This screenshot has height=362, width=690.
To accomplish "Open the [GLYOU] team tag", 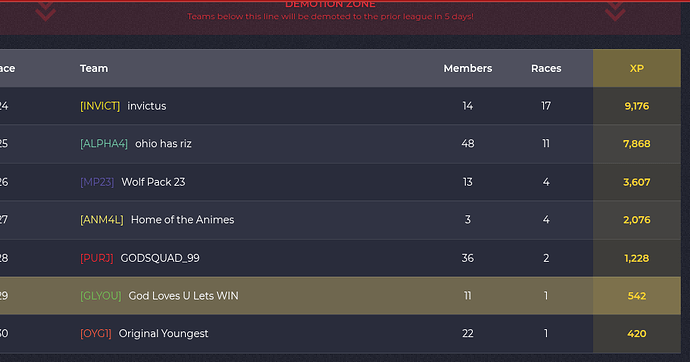I will point(100,296).
